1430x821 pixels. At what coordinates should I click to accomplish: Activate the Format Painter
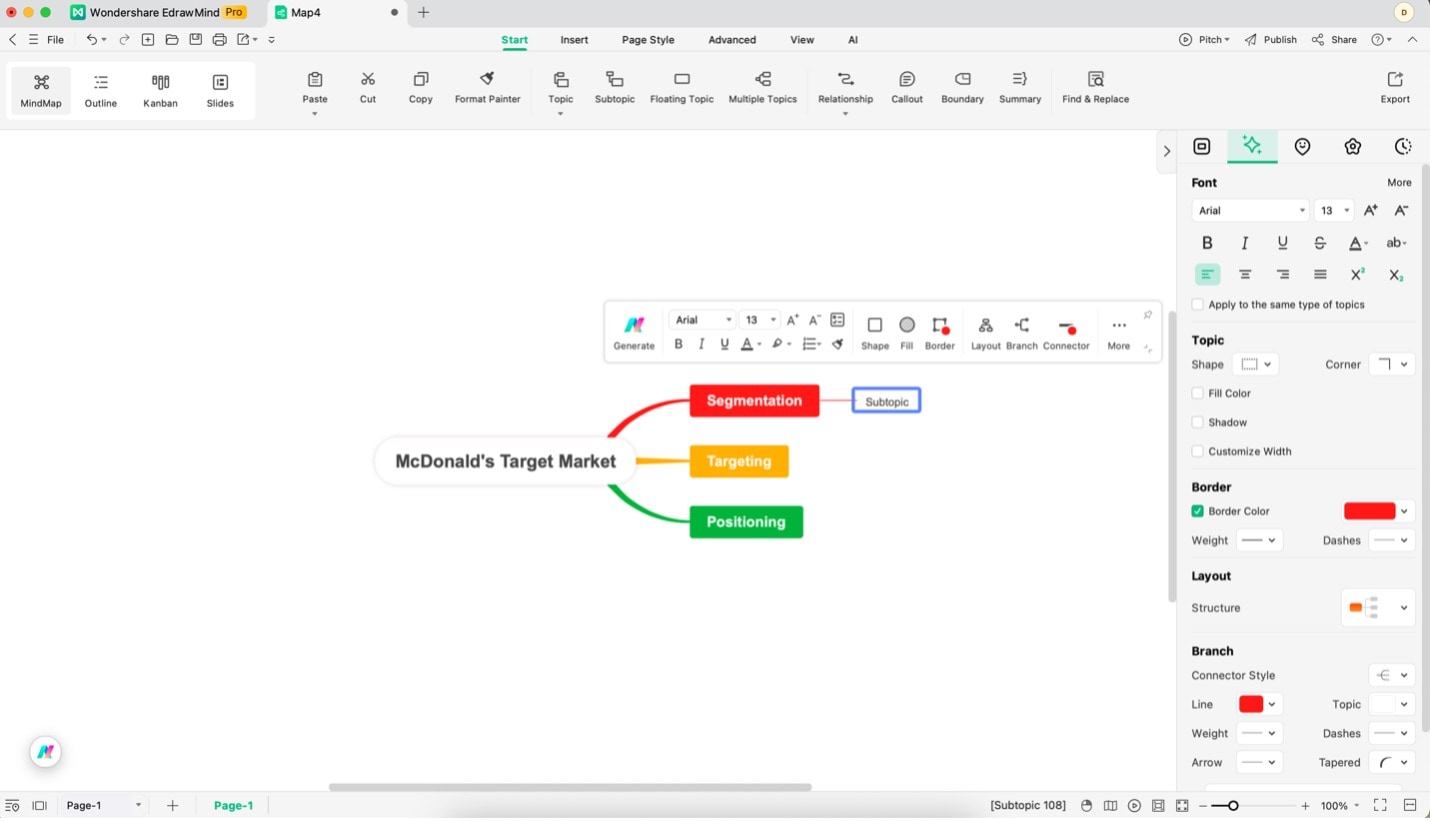click(x=488, y=88)
